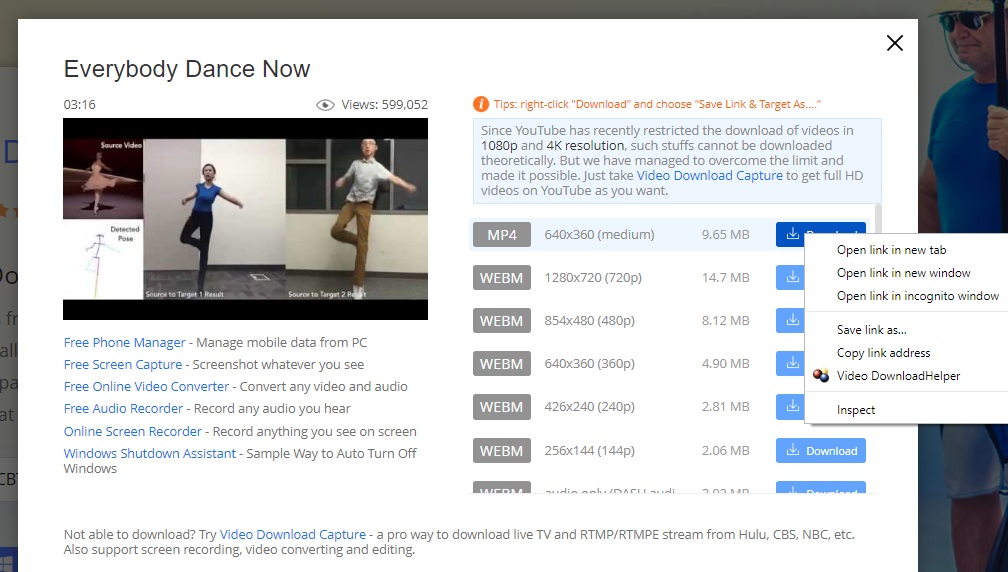
Task: Click the '256x144 (144p)' resolution text
Action: point(590,451)
